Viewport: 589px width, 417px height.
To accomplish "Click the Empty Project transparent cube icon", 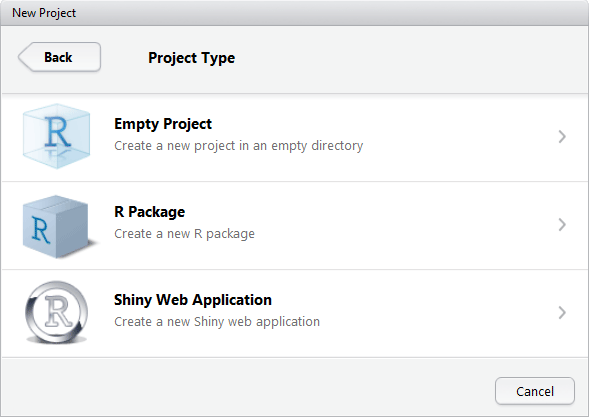I will click(x=56, y=136).
